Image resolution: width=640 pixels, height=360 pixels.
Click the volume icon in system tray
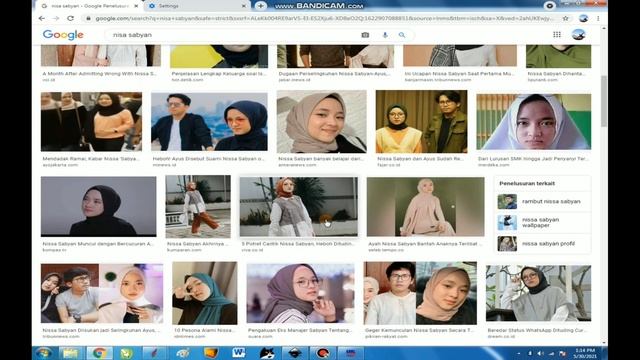(540, 353)
